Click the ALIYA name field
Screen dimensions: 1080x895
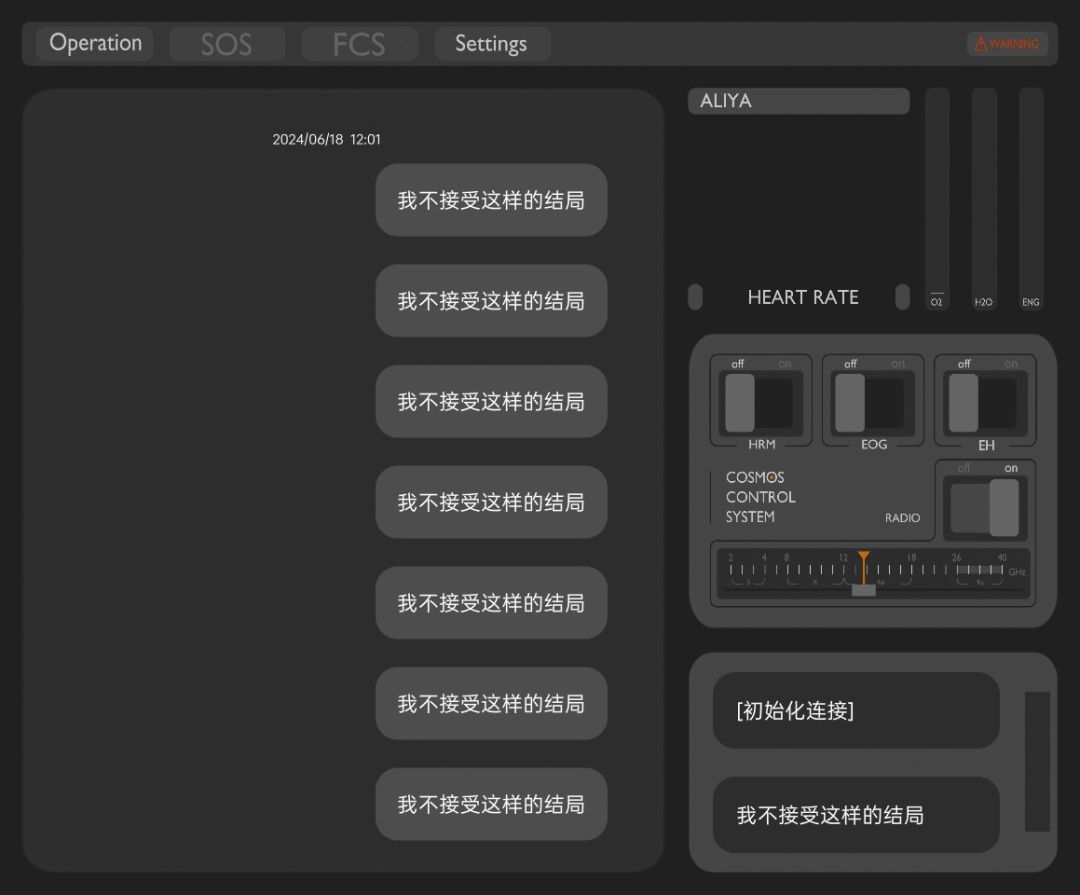click(798, 101)
